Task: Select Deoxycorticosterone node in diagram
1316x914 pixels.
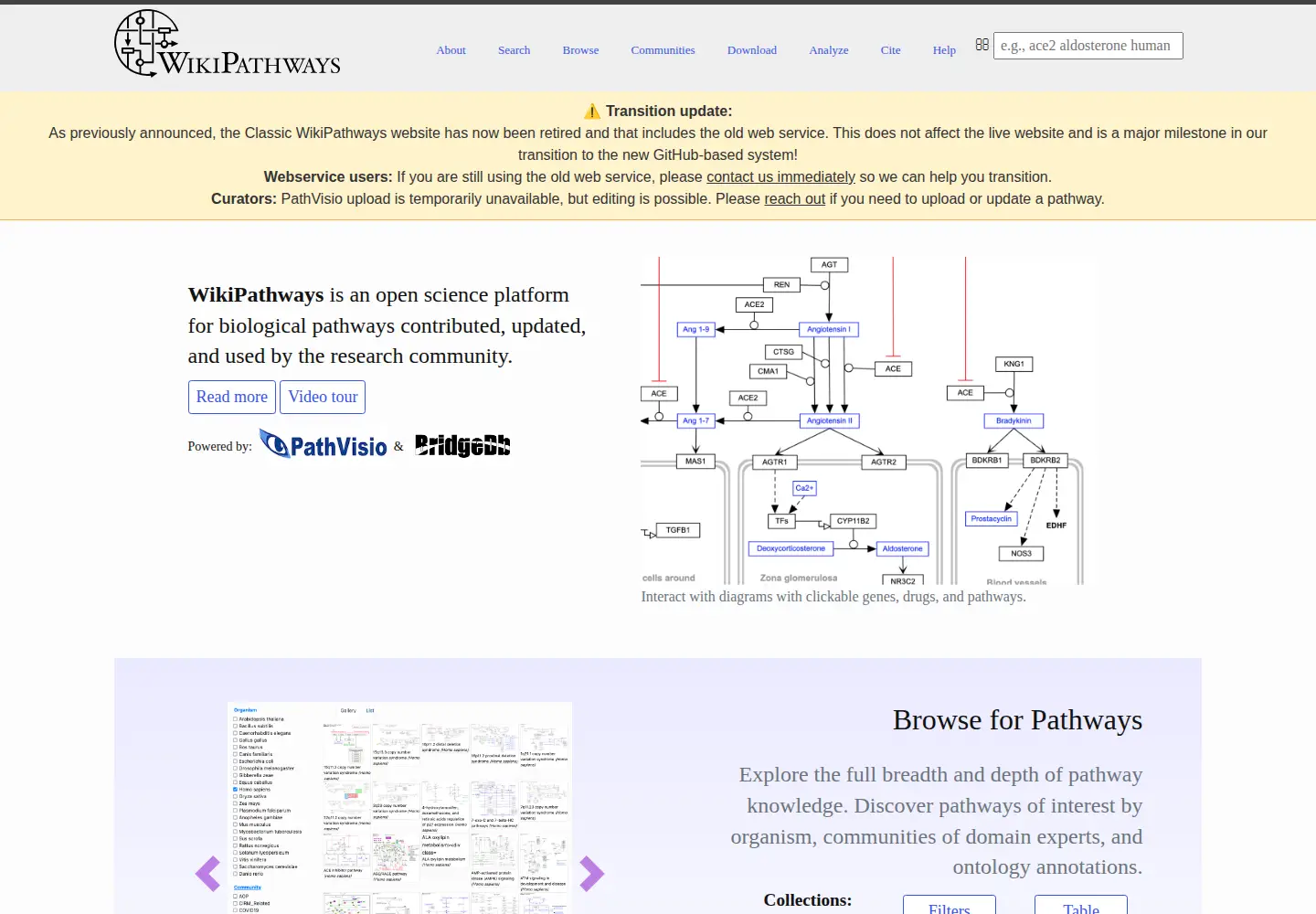Action: (x=791, y=549)
